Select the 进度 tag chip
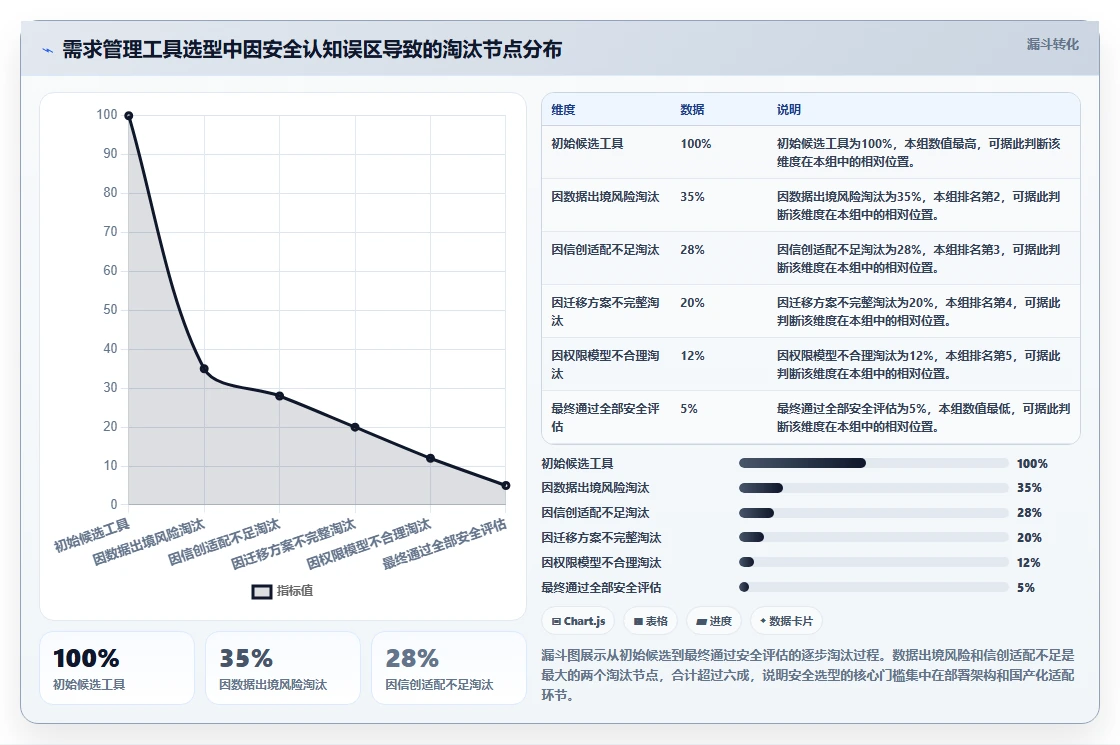This screenshot has height=745, width=1120. click(714, 621)
